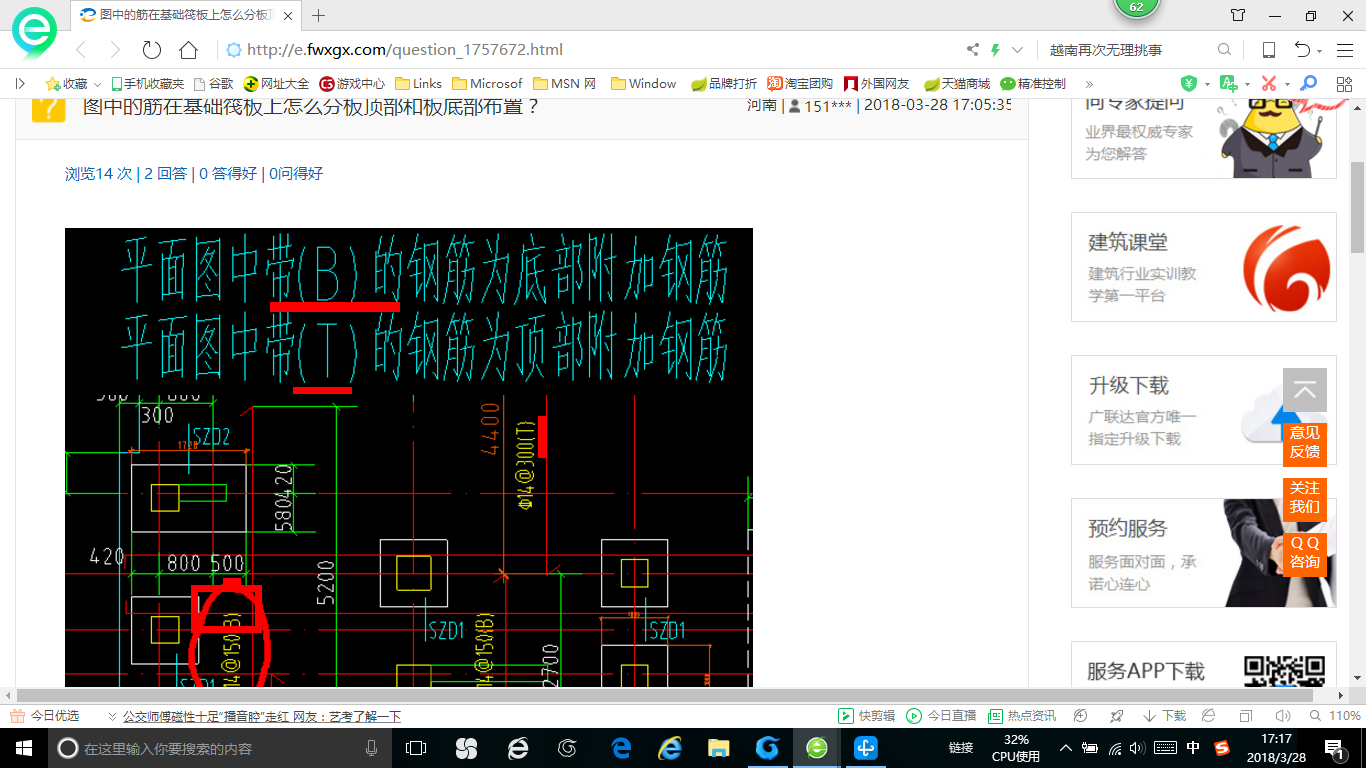
Task: Click the magnifier search icon
Action: tap(1224, 50)
